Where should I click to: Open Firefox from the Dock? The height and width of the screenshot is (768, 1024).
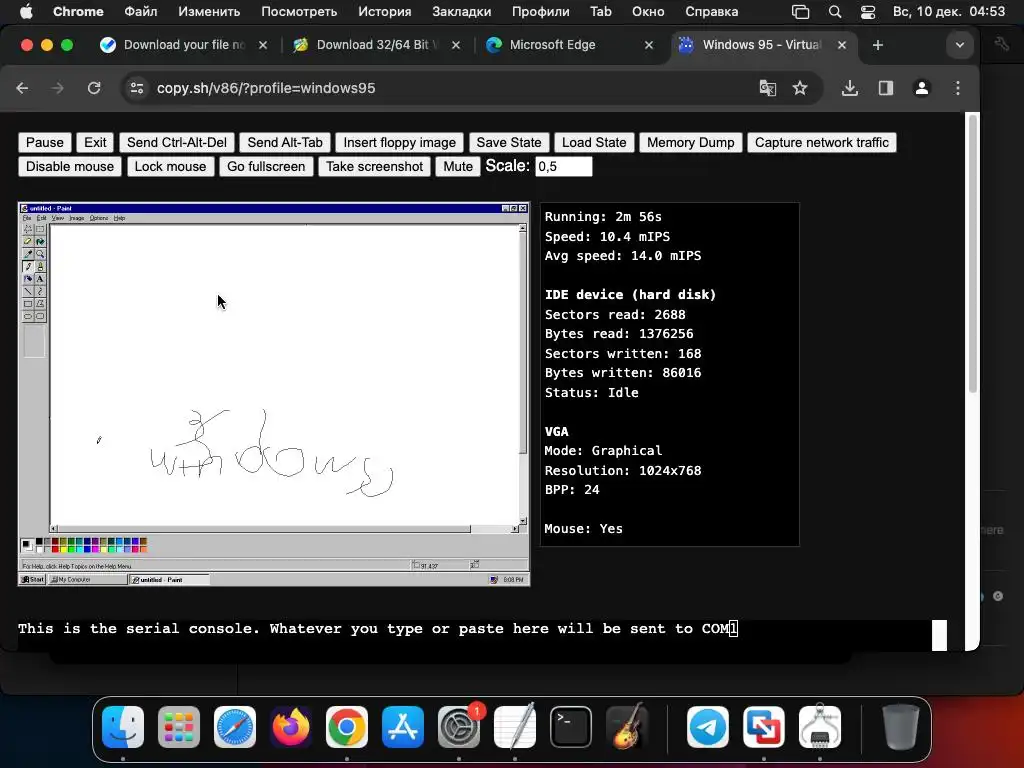click(291, 727)
